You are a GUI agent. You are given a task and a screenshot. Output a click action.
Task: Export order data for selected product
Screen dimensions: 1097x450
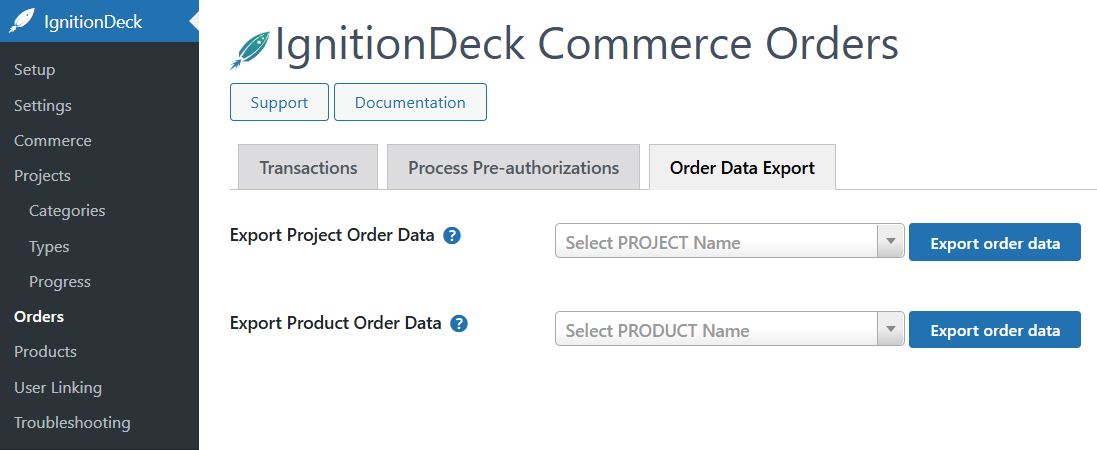click(994, 330)
